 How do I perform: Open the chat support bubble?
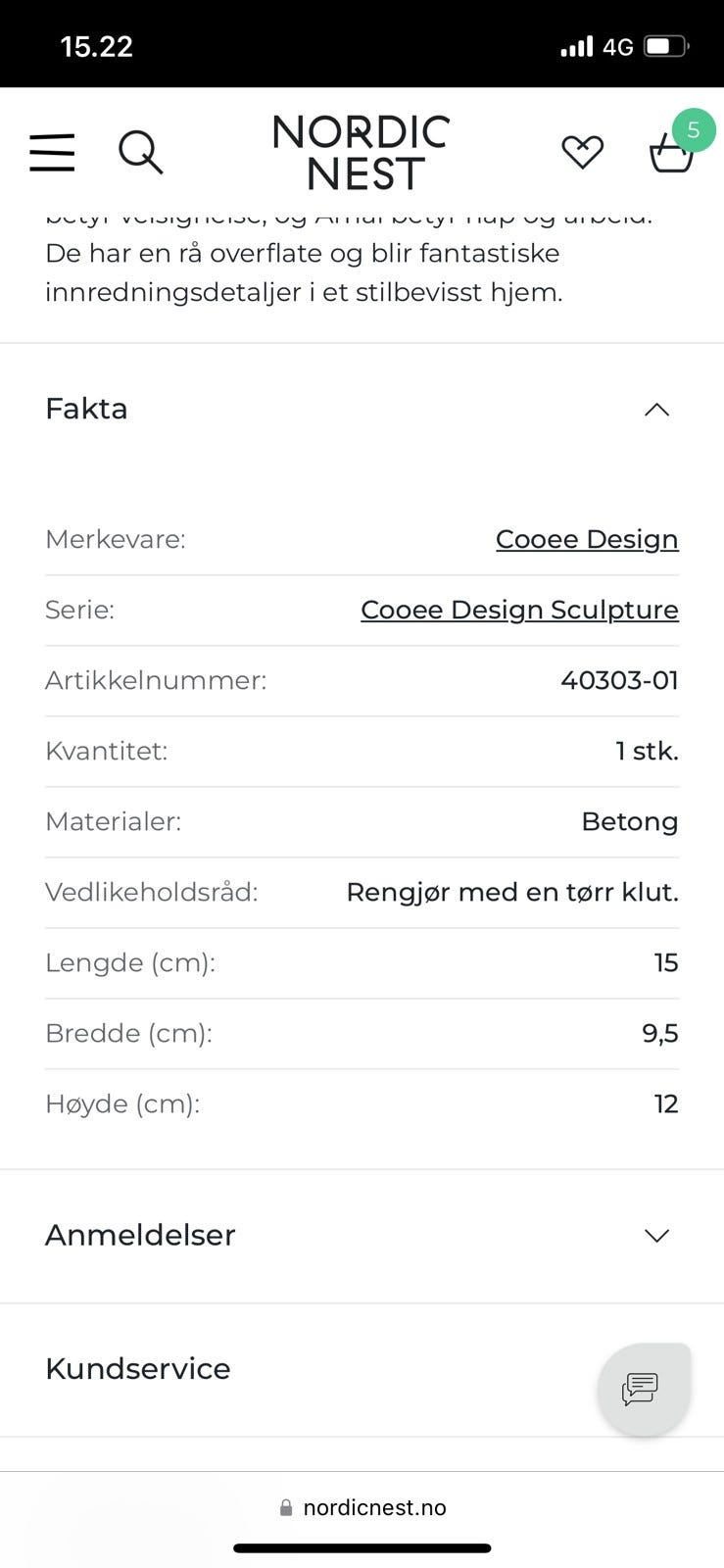tap(643, 1388)
